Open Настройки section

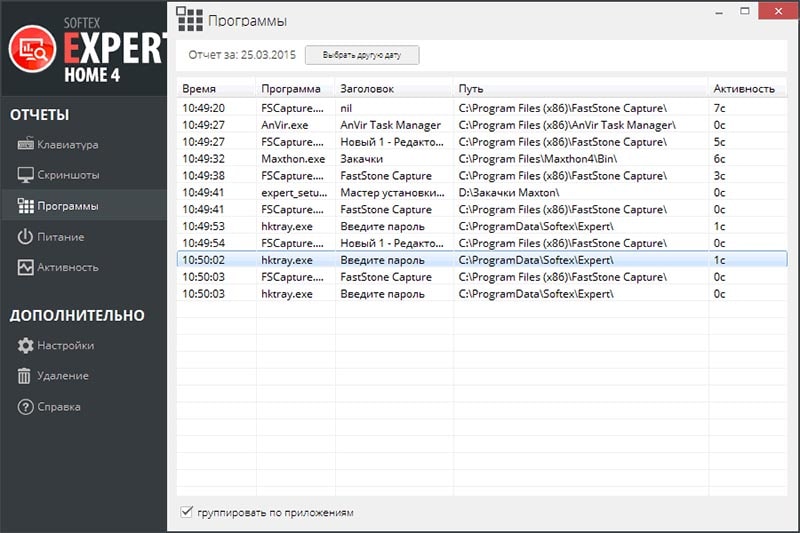pos(66,345)
